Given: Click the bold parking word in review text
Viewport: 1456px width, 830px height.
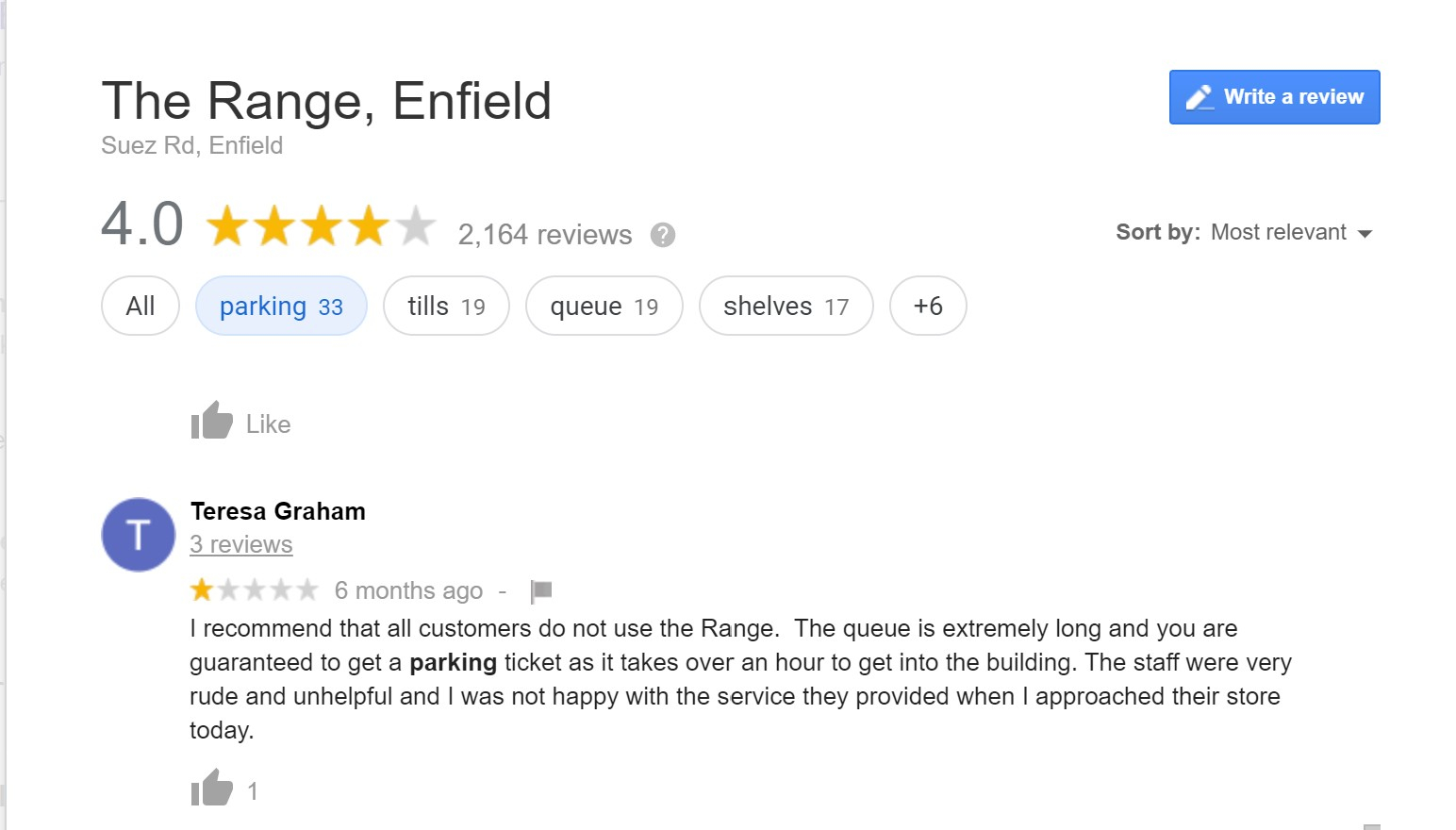Looking at the screenshot, I should coord(453,662).
